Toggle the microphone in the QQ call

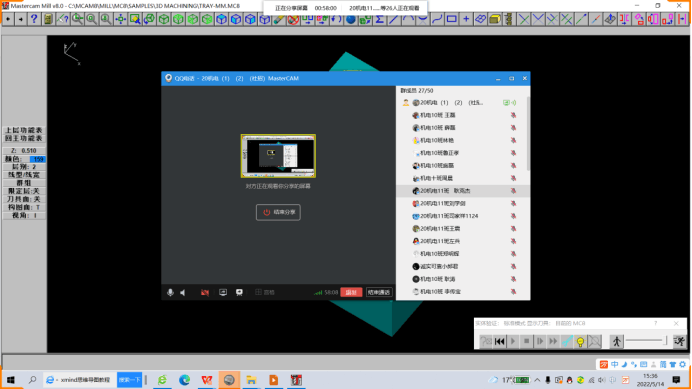click(170, 292)
